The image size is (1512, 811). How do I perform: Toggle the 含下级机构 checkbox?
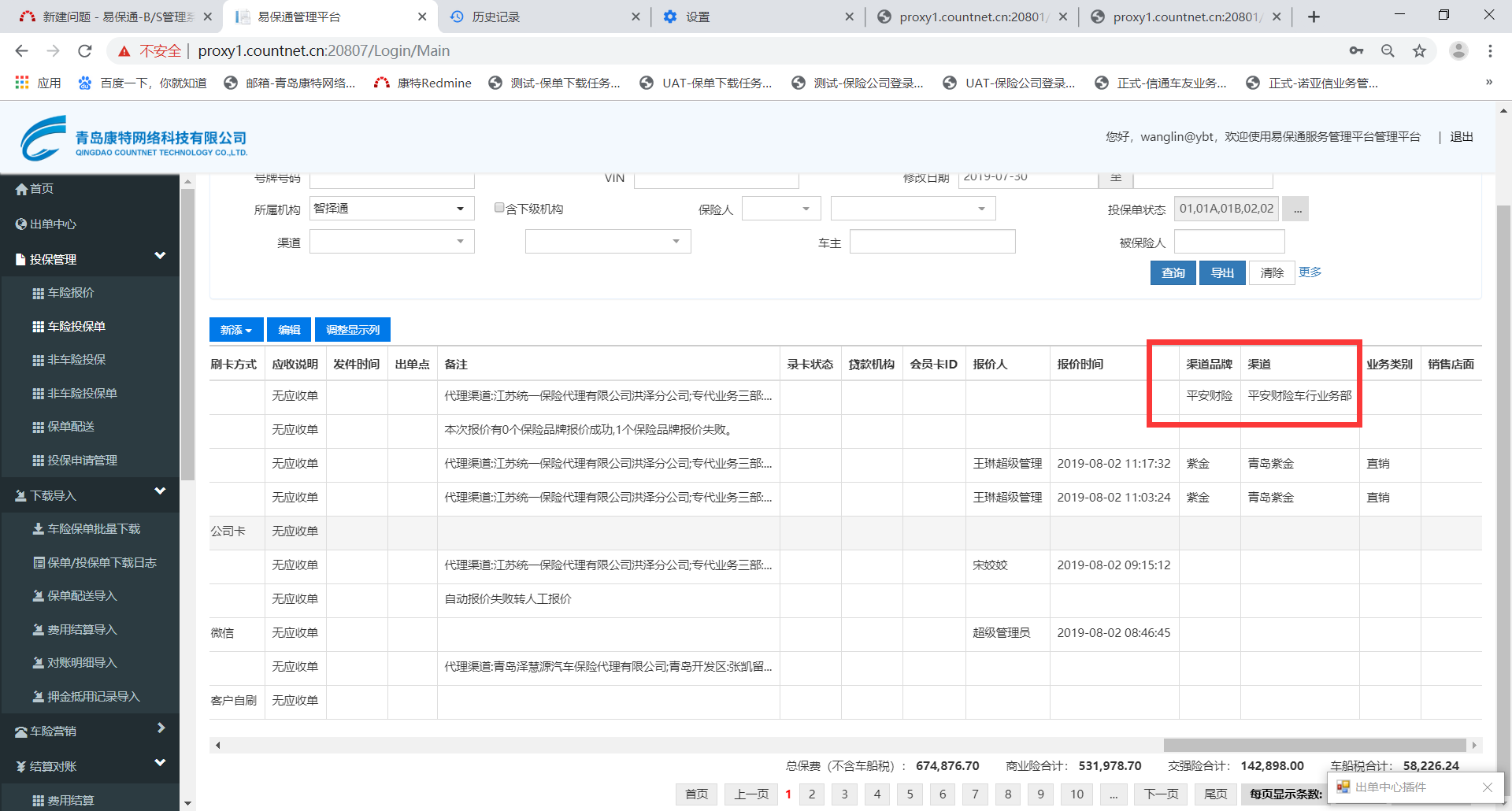coord(499,208)
